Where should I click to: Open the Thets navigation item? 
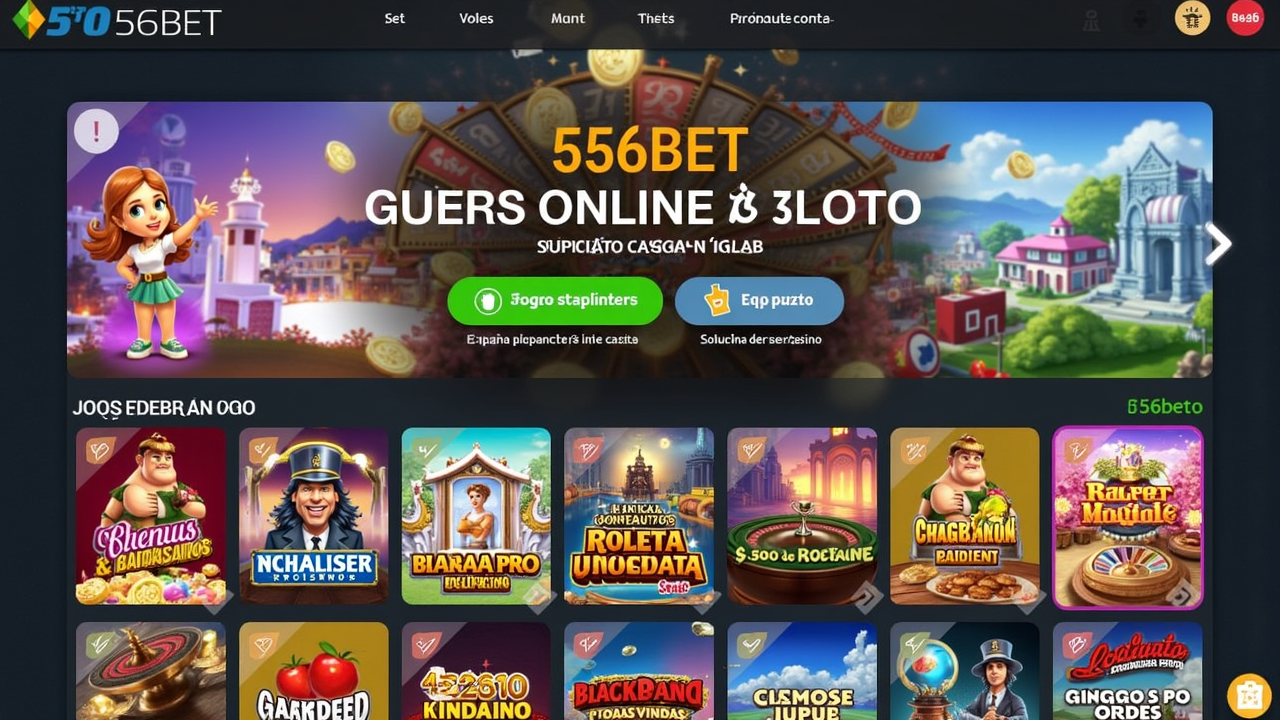tap(656, 18)
